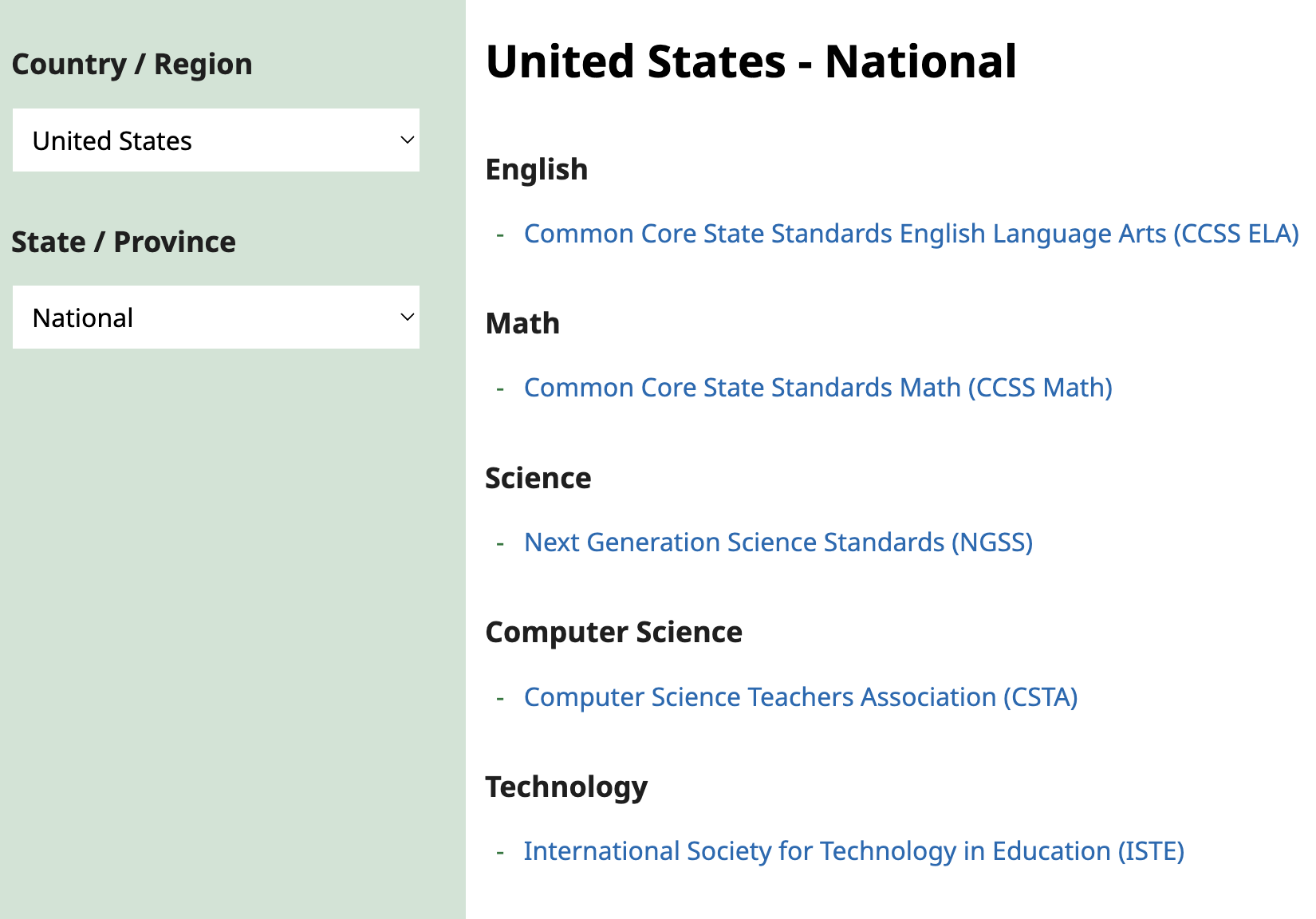The image size is (1316, 919).
Task: Open Next Generation Science Standards link
Action: click(x=778, y=542)
